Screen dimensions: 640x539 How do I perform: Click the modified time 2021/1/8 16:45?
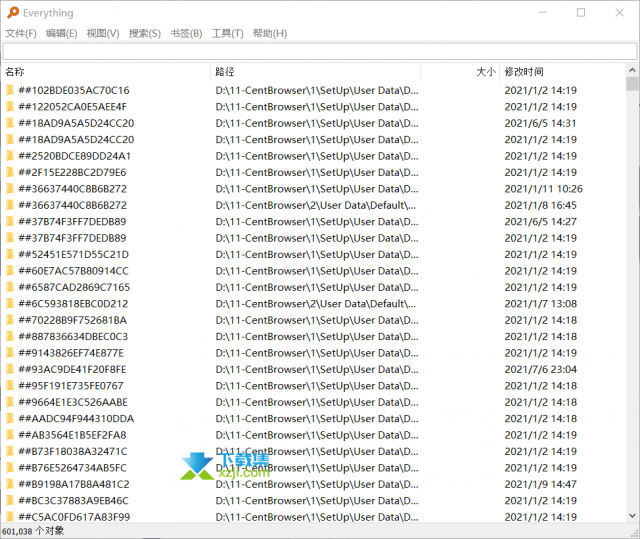click(x=540, y=205)
